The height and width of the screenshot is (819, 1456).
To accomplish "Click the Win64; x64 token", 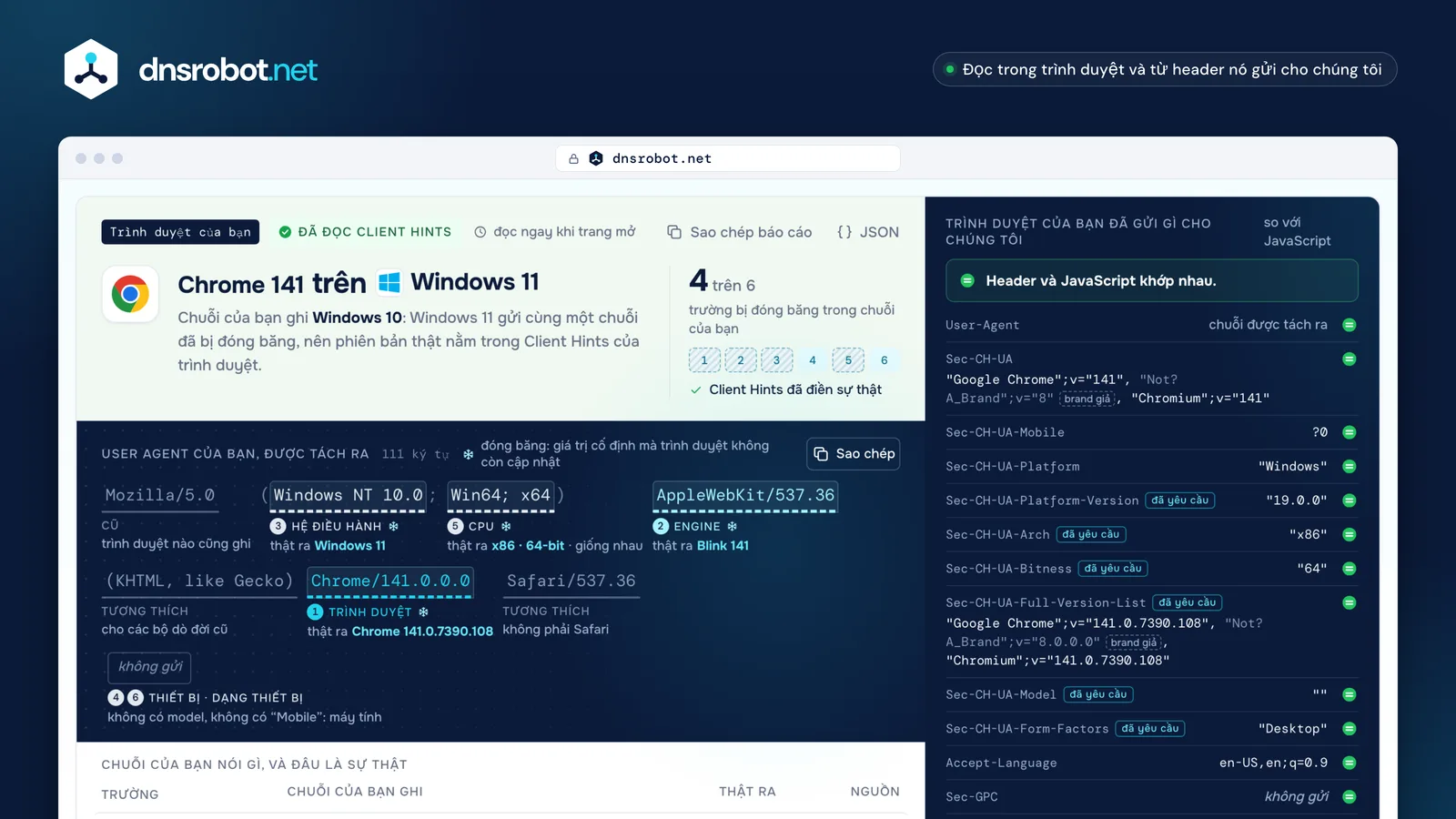I will click(500, 495).
